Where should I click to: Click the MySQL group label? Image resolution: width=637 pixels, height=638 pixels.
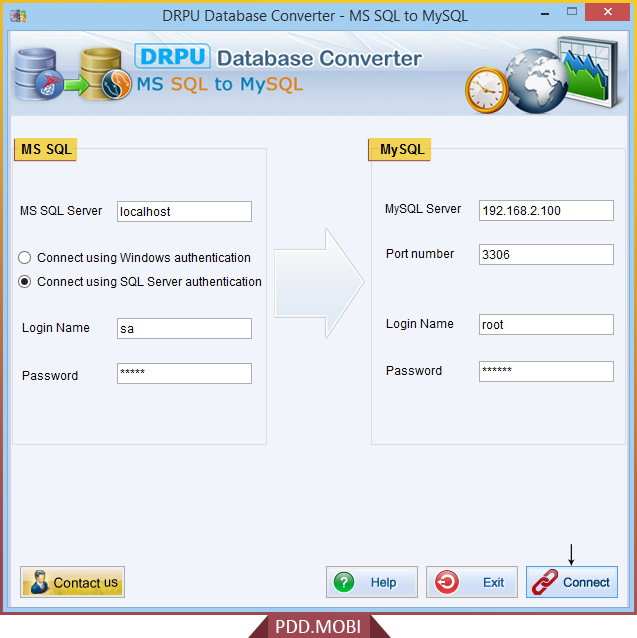(x=400, y=149)
